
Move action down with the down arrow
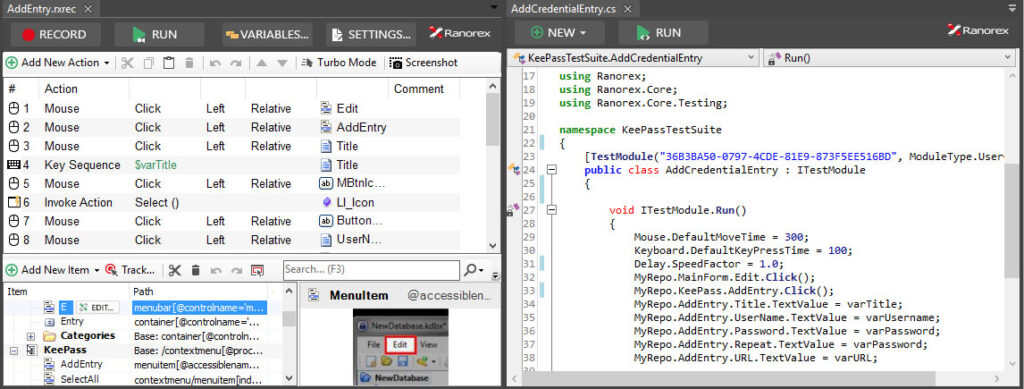282,63
